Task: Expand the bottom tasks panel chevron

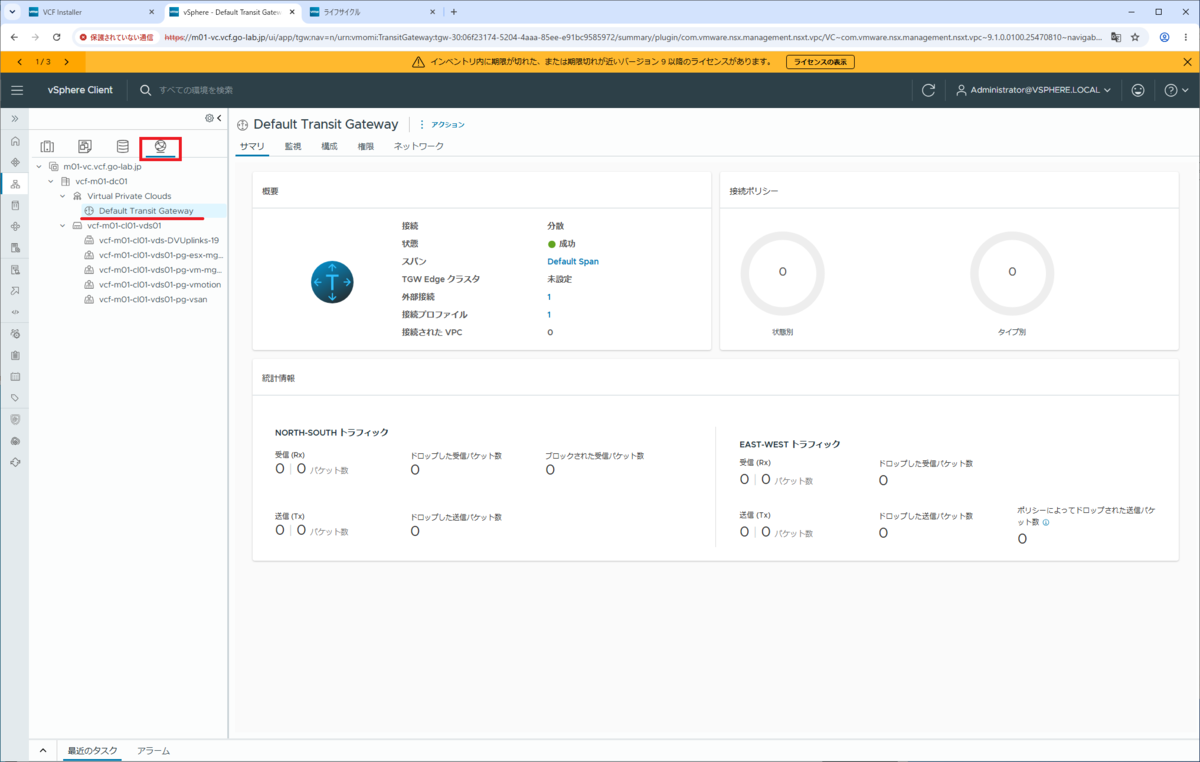Action: (43, 750)
